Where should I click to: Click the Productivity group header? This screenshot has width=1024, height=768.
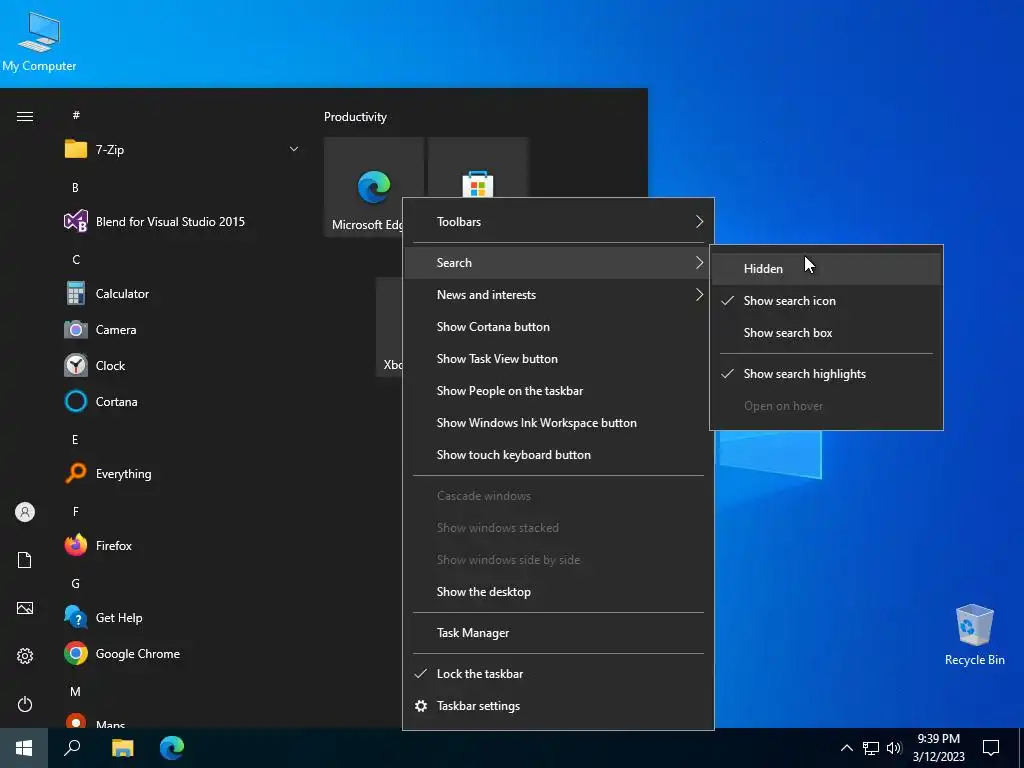click(355, 118)
